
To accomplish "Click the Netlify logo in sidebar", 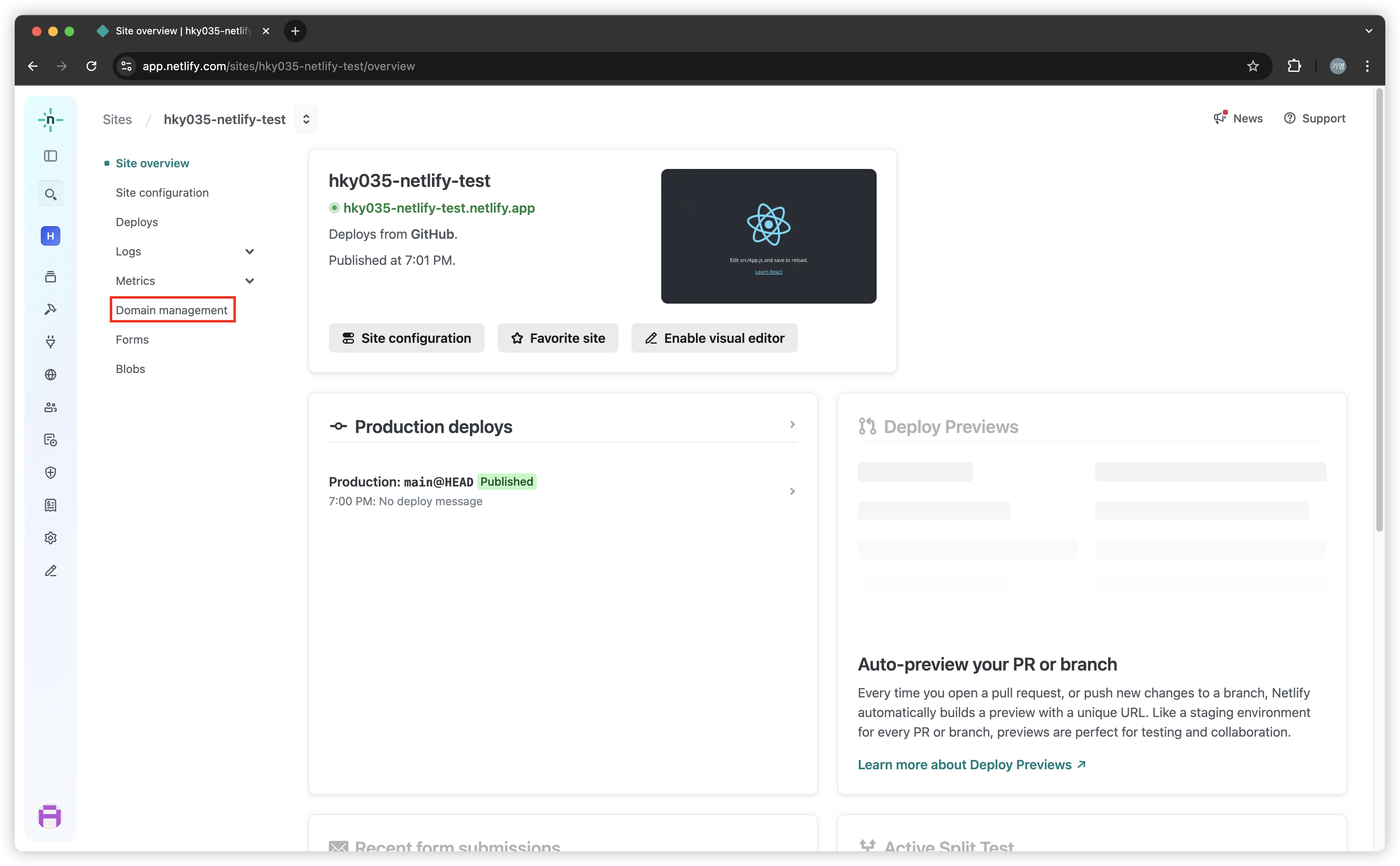I will [x=50, y=120].
